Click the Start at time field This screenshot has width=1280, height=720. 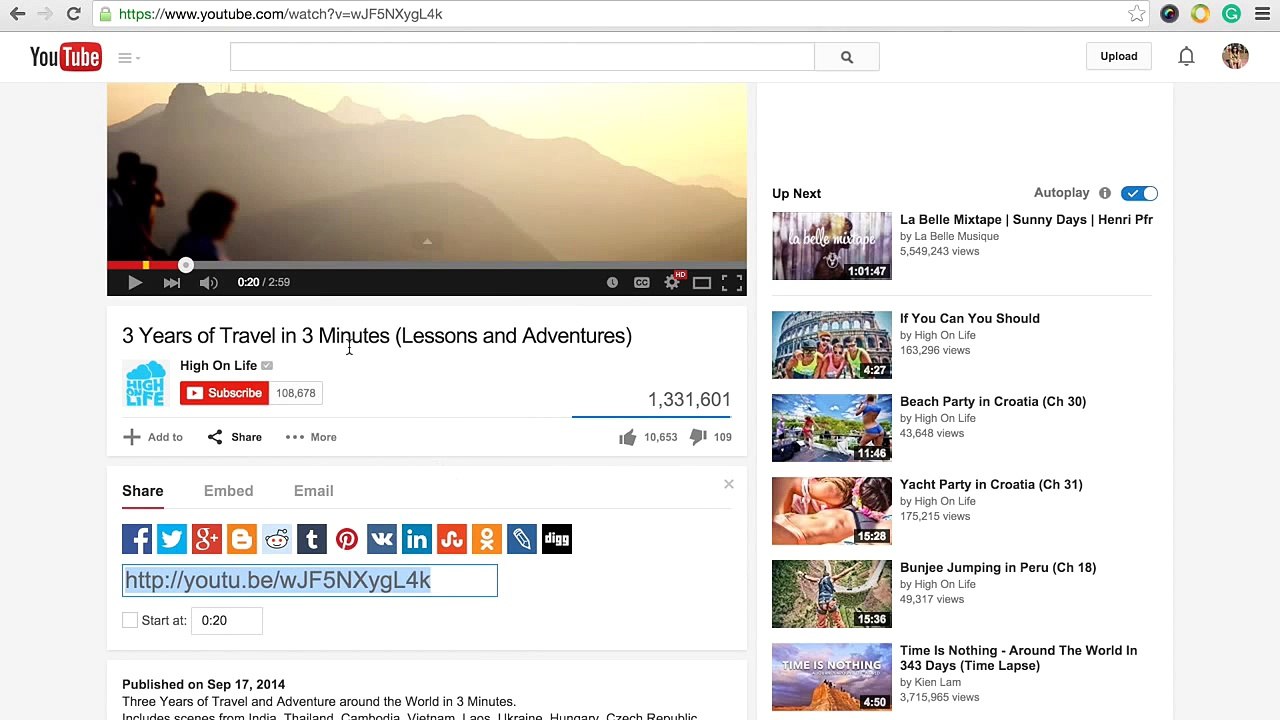point(227,621)
